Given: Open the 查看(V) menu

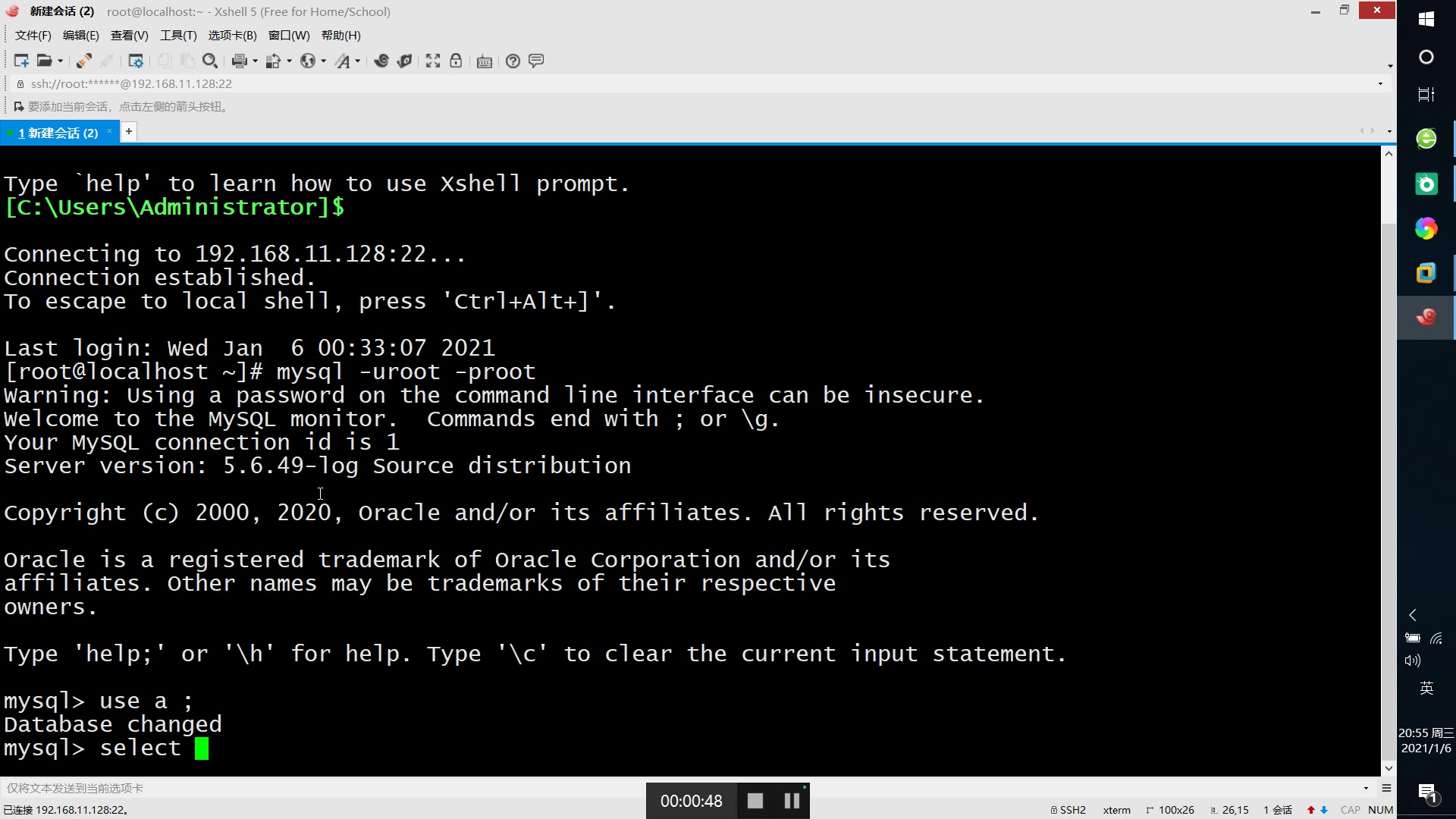Looking at the screenshot, I should [130, 36].
